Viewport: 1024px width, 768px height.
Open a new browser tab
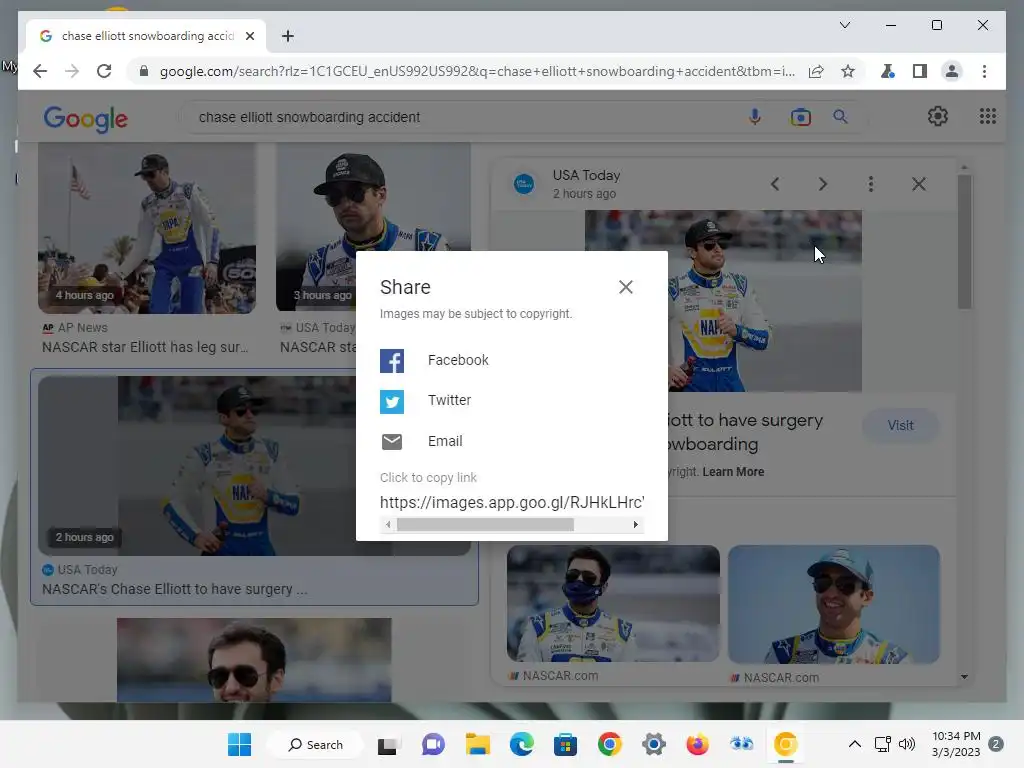(x=287, y=36)
